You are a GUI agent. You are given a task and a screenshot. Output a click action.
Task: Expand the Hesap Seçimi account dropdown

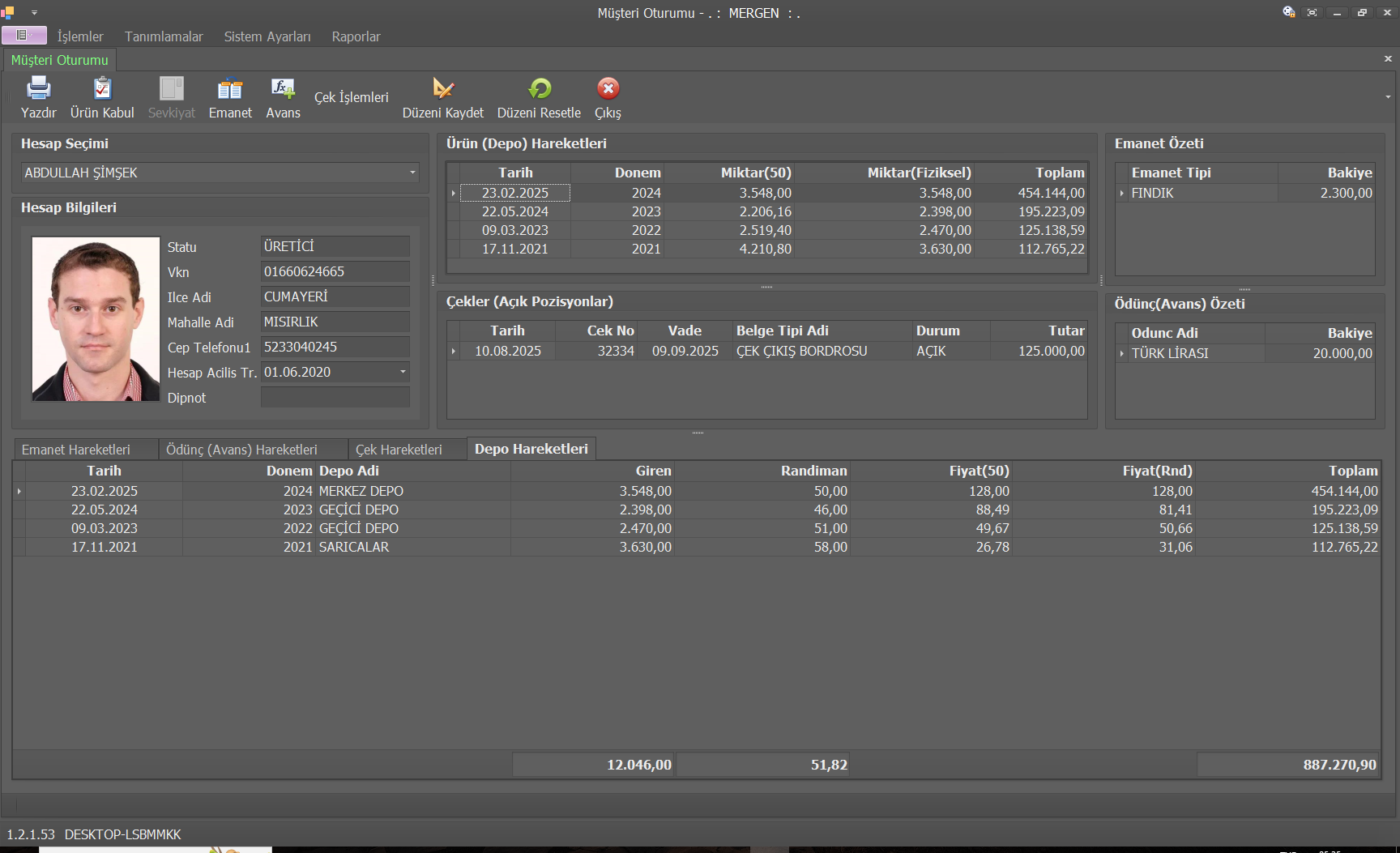coord(412,173)
